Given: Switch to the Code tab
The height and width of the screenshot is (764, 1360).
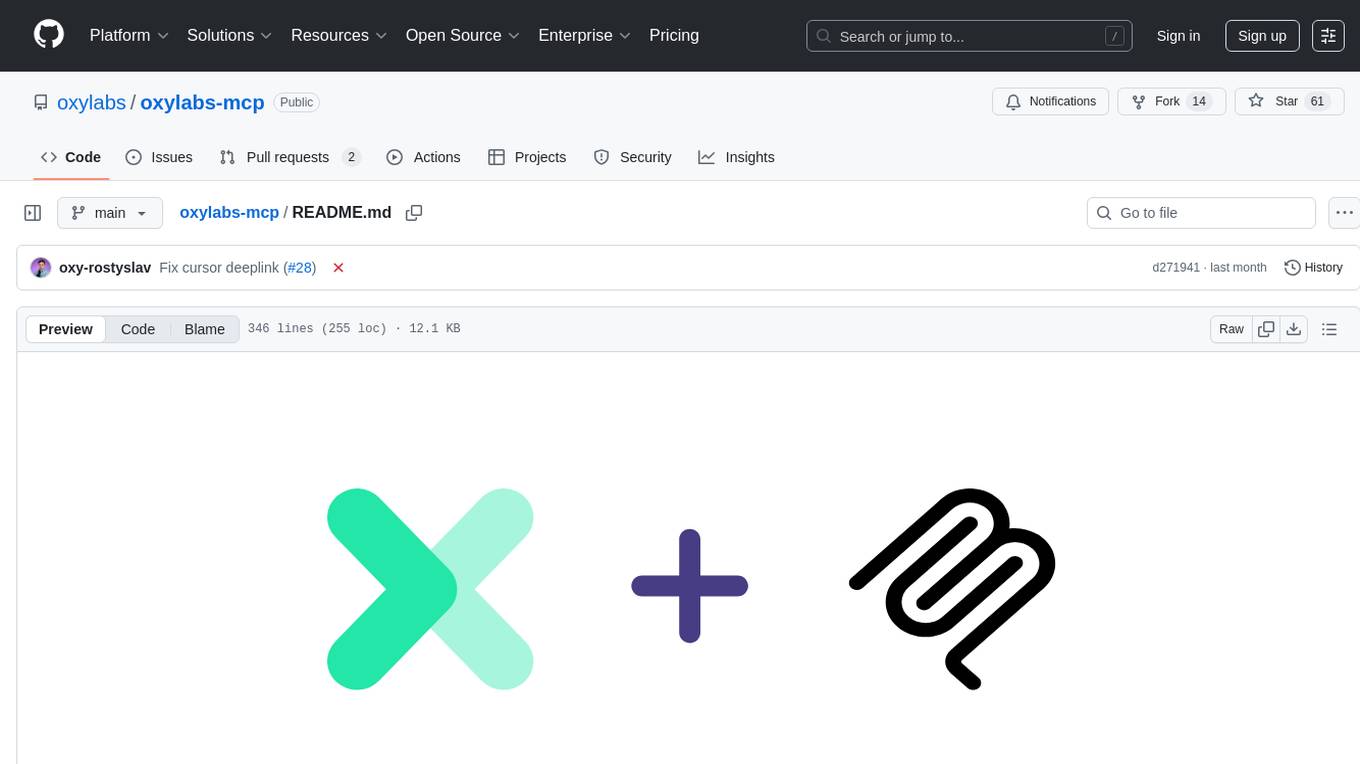Looking at the screenshot, I should [x=70, y=157].
